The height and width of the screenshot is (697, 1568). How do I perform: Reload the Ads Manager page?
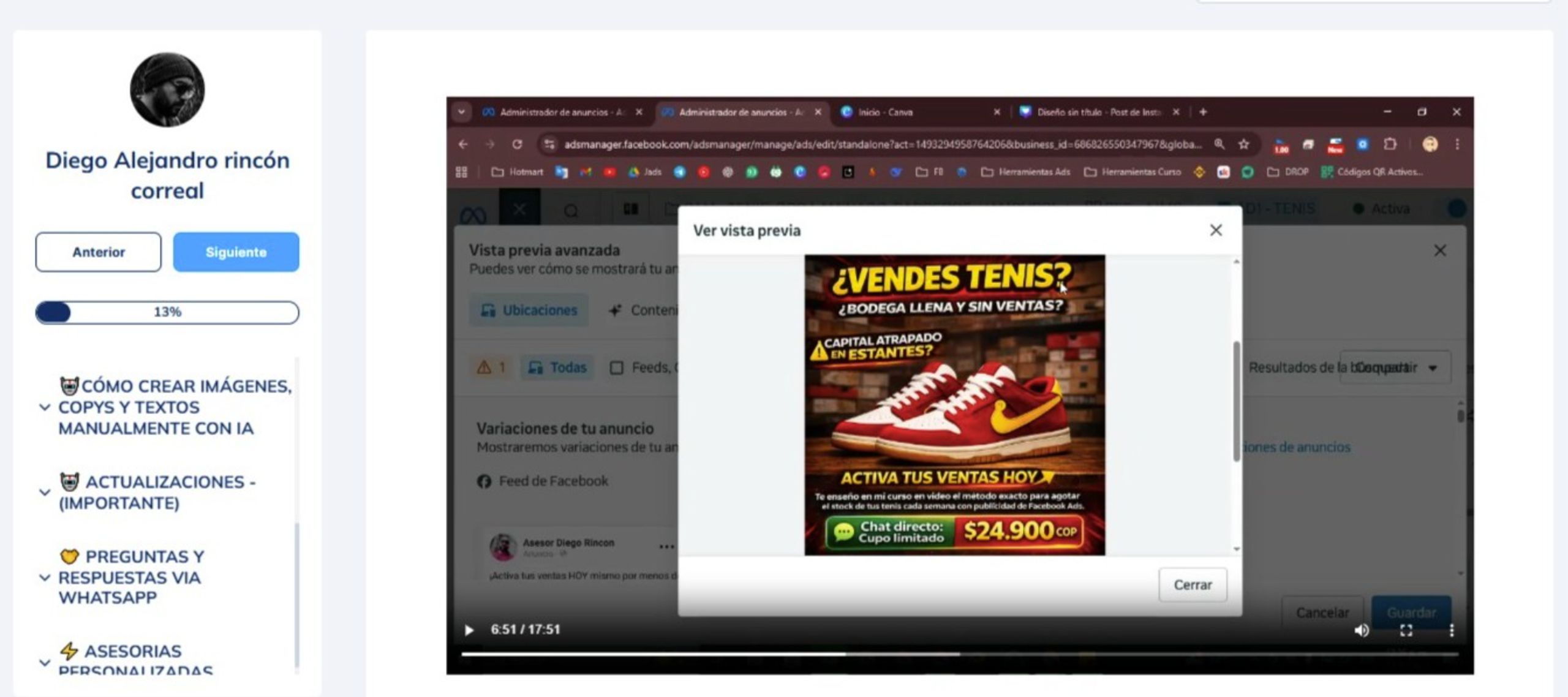(x=518, y=145)
